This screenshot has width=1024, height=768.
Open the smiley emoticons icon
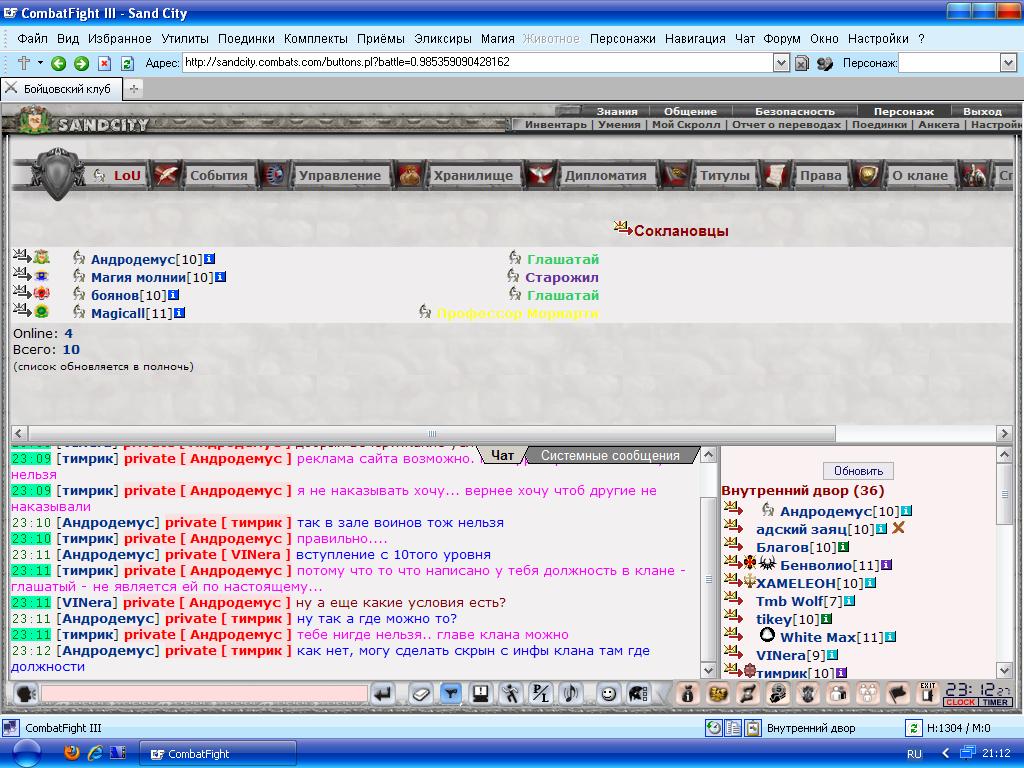[609, 694]
